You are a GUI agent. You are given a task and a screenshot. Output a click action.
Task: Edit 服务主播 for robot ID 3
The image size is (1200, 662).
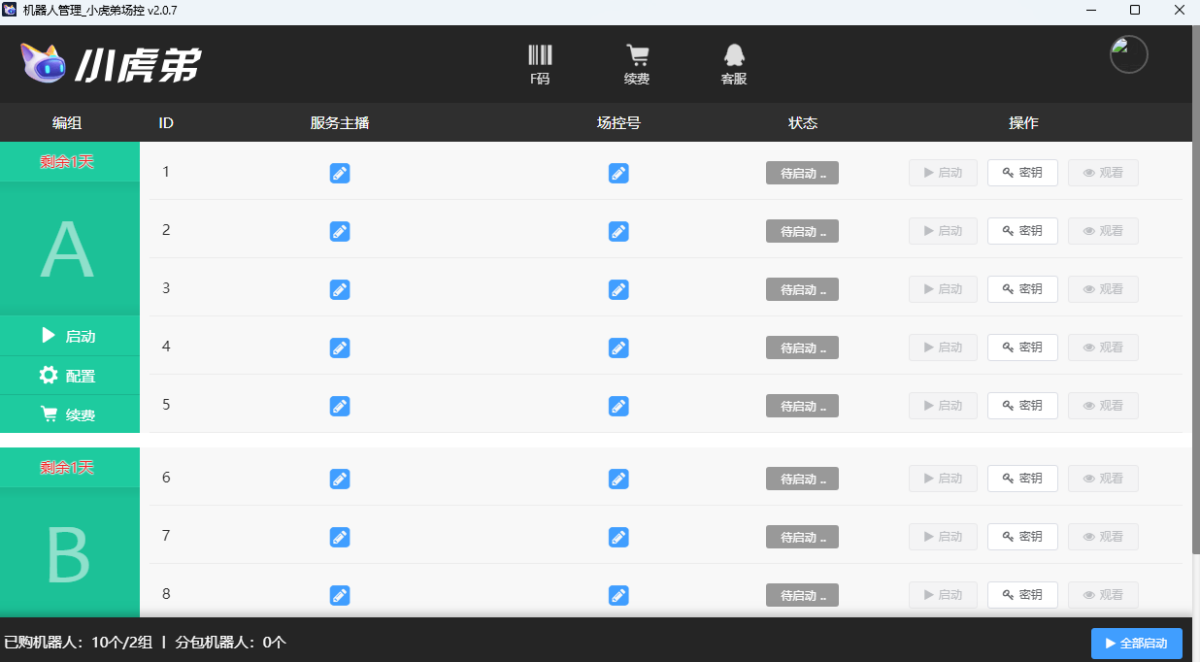coord(340,290)
